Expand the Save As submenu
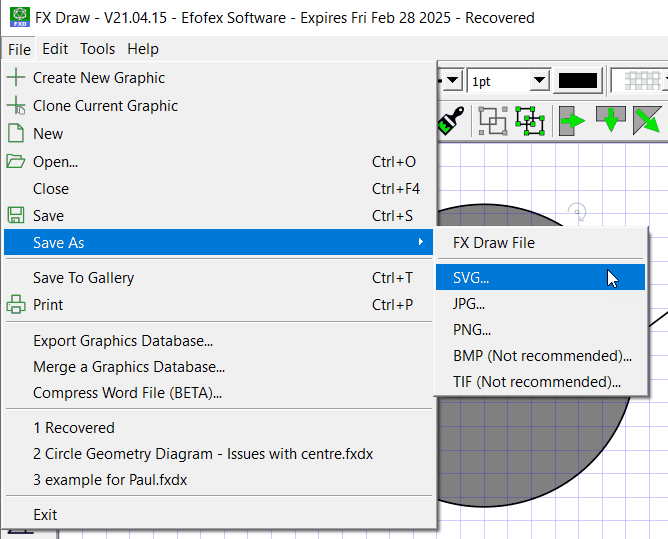The width and height of the screenshot is (668, 539). click(x=218, y=242)
